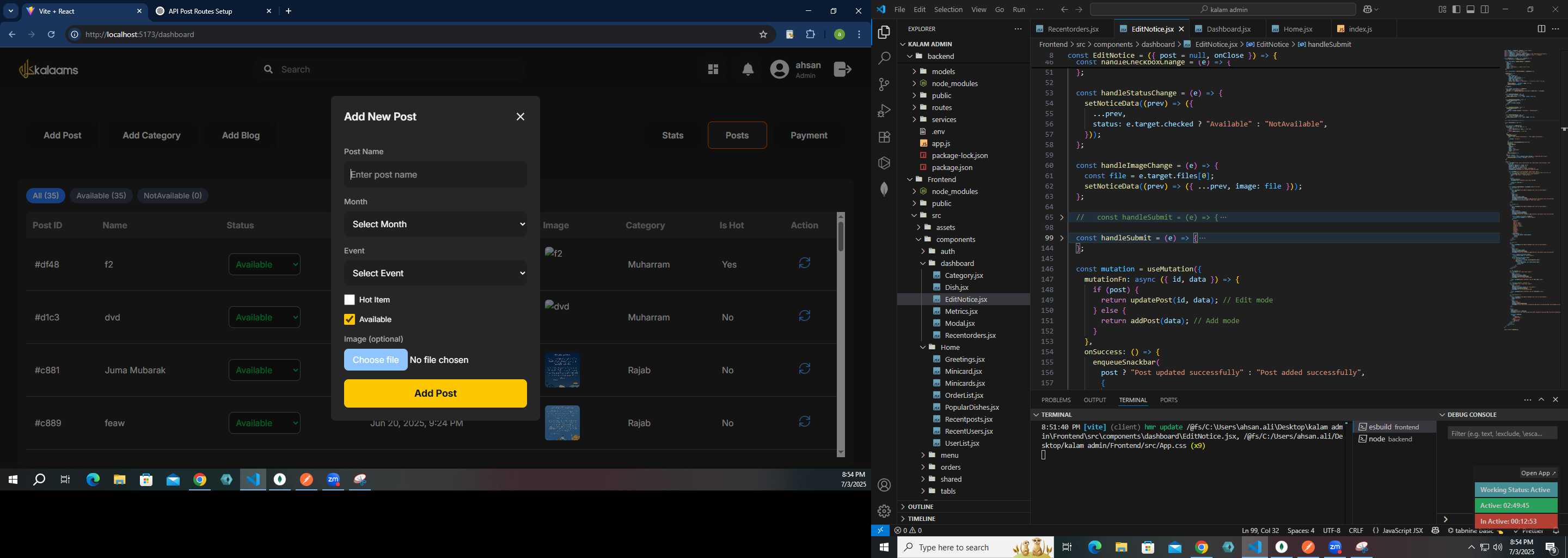Open Juma Mubarak post image thumbnail
The height and width of the screenshot is (558, 1568).
[562, 371]
